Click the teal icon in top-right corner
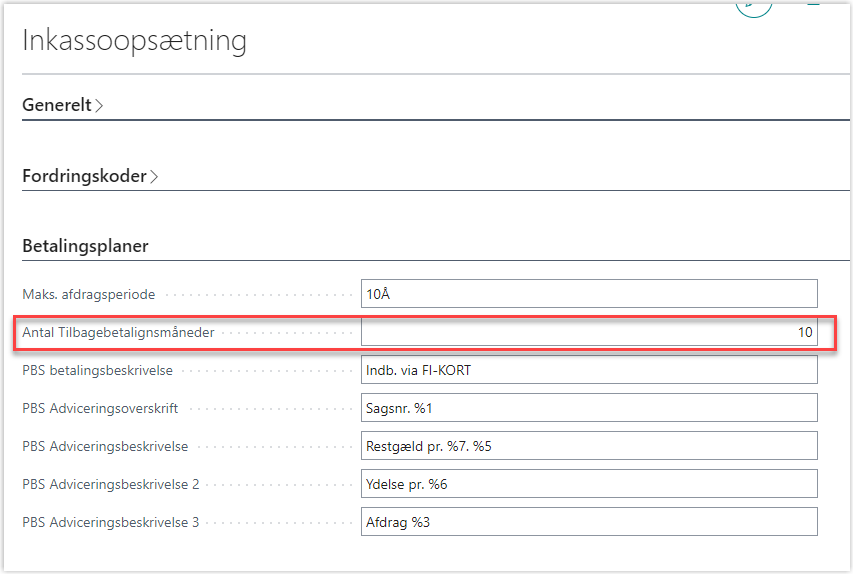This screenshot has width=854, height=575. tap(813, 4)
